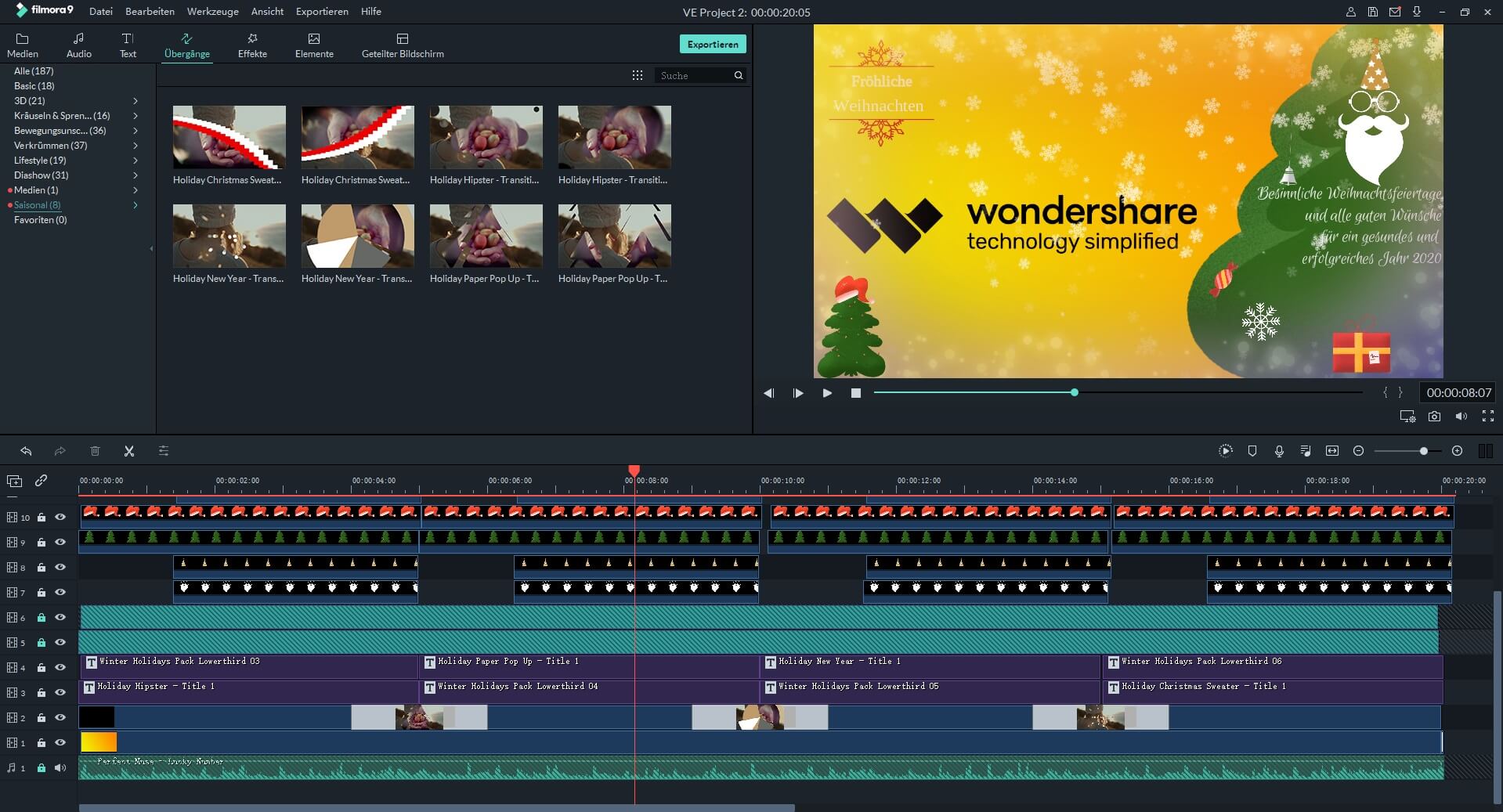Viewport: 1503px width, 812px height.
Task: Expand Verkrümmen (37) category
Action: tap(135, 146)
